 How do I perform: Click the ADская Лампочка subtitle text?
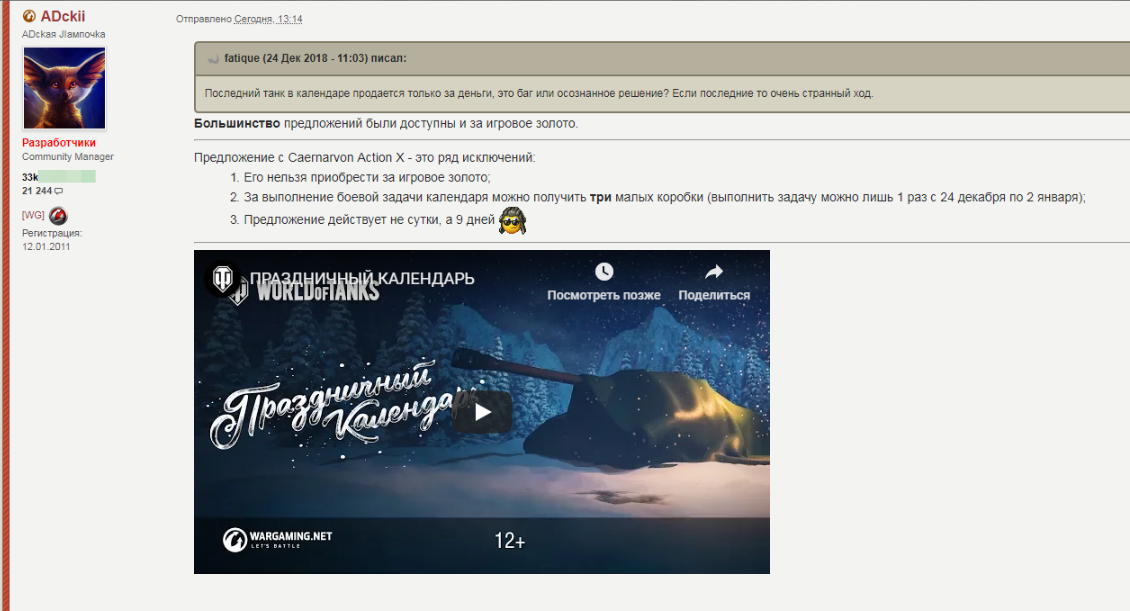(63, 34)
